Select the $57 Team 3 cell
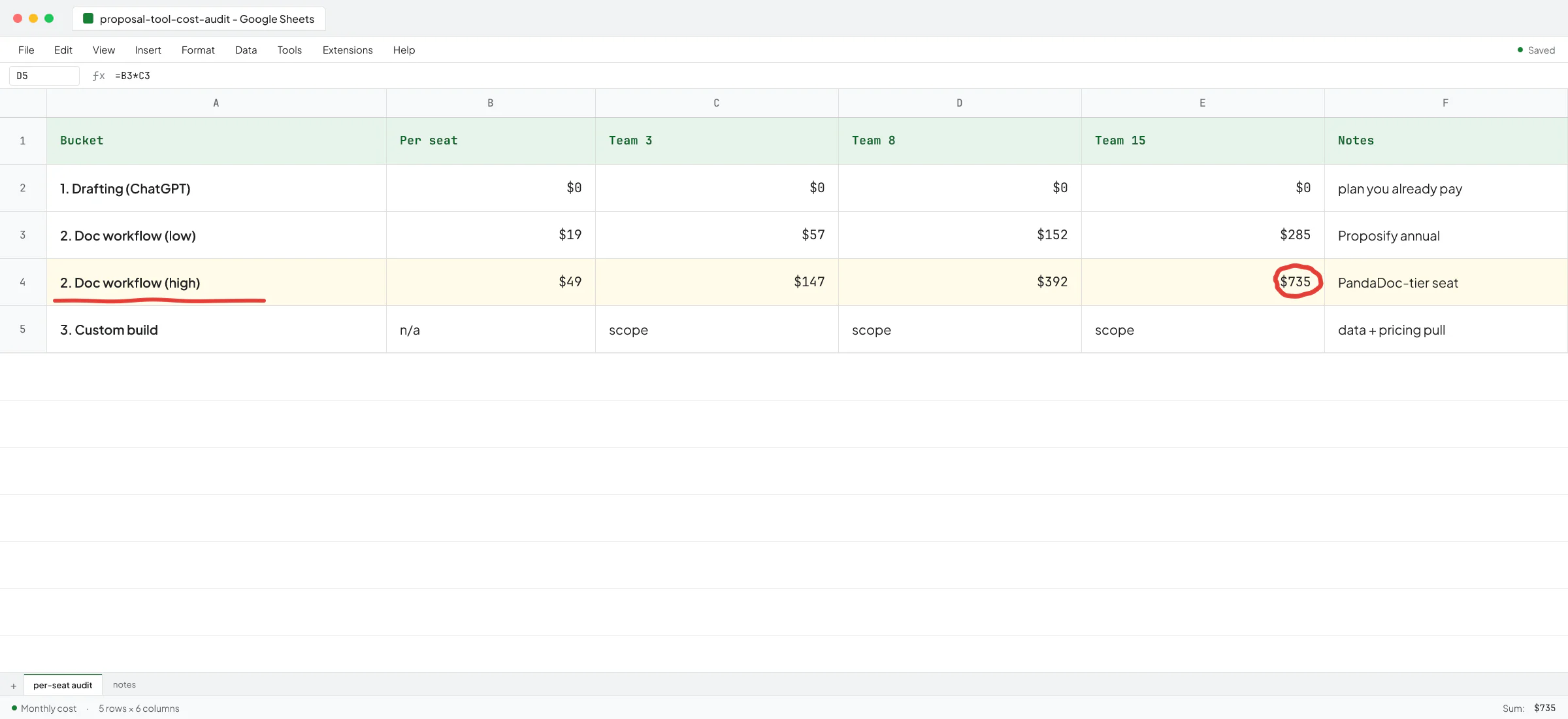 point(717,235)
